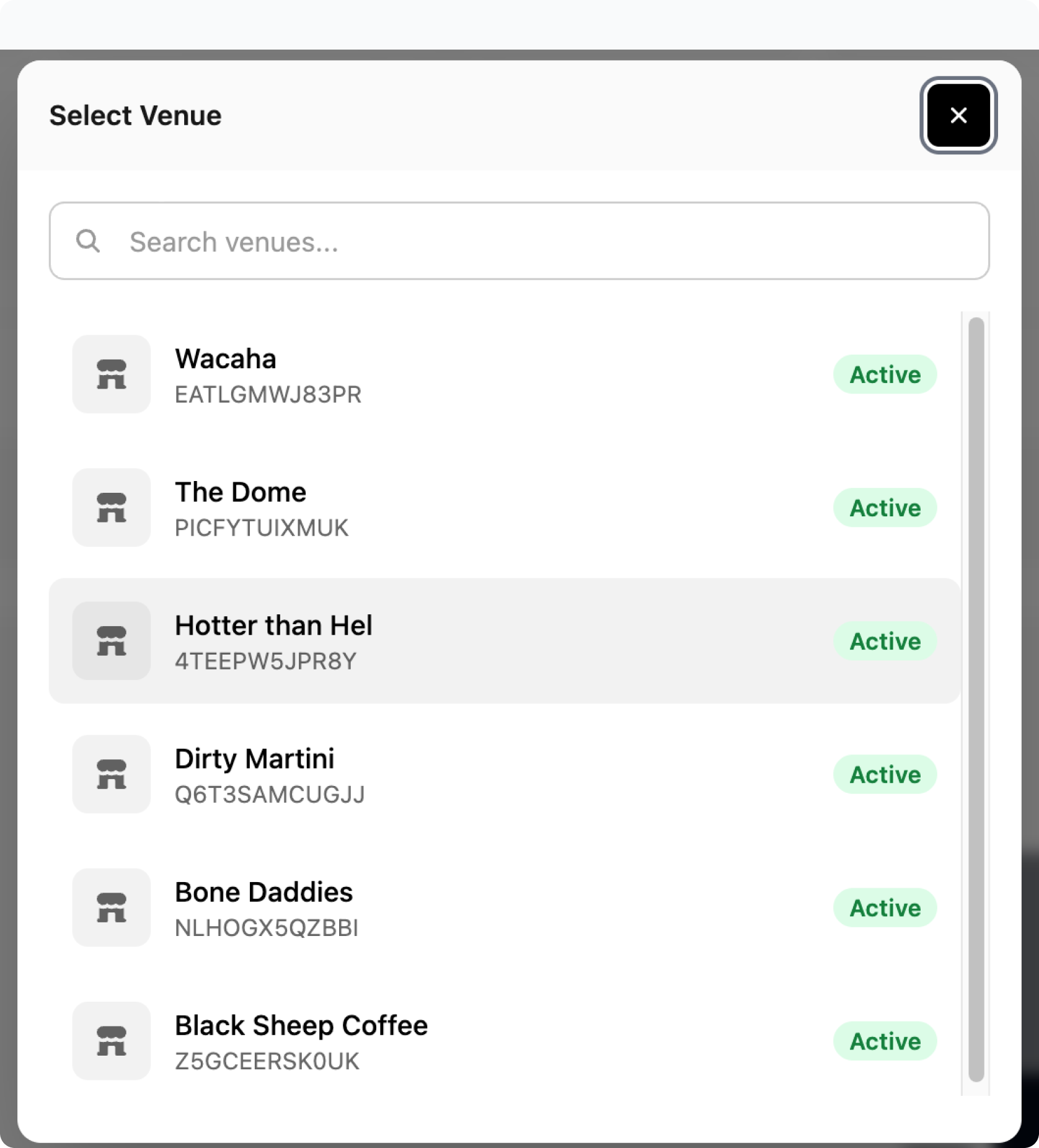The height and width of the screenshot is (1148, 1039).
Task: Click the magnifying glass search icon
Action: pos(88,241)
